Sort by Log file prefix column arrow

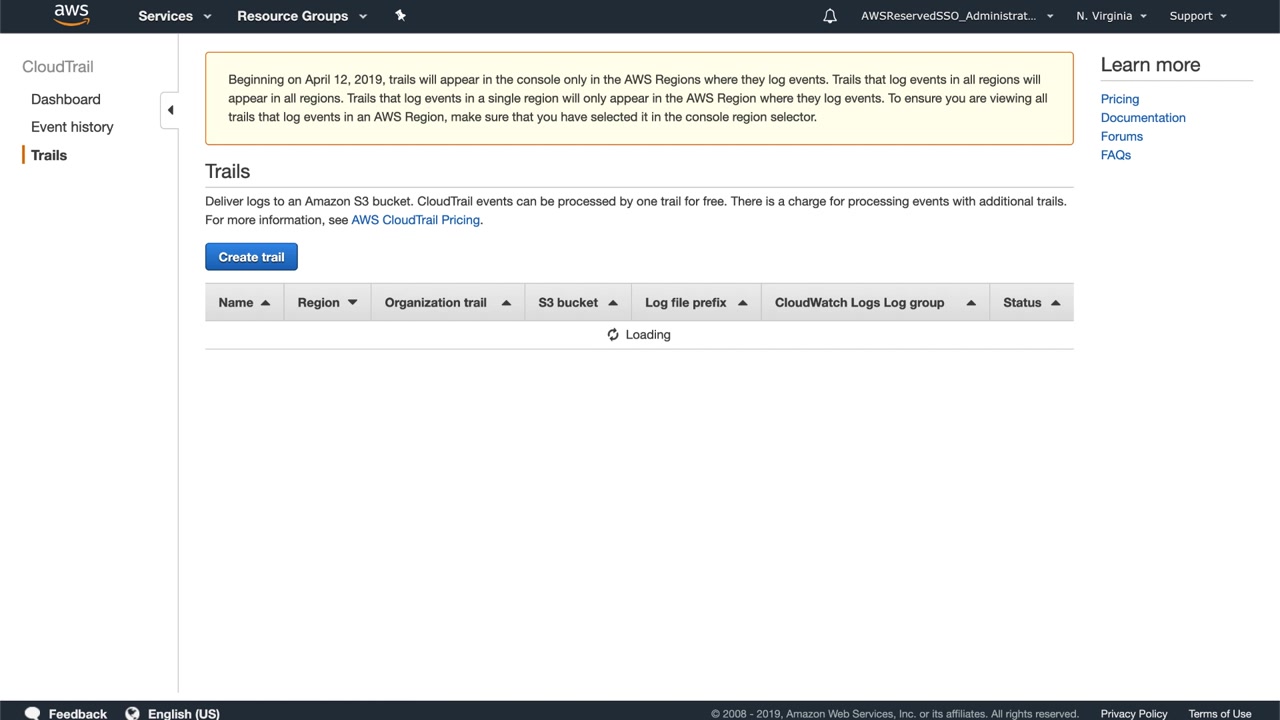tap(742, 303)
